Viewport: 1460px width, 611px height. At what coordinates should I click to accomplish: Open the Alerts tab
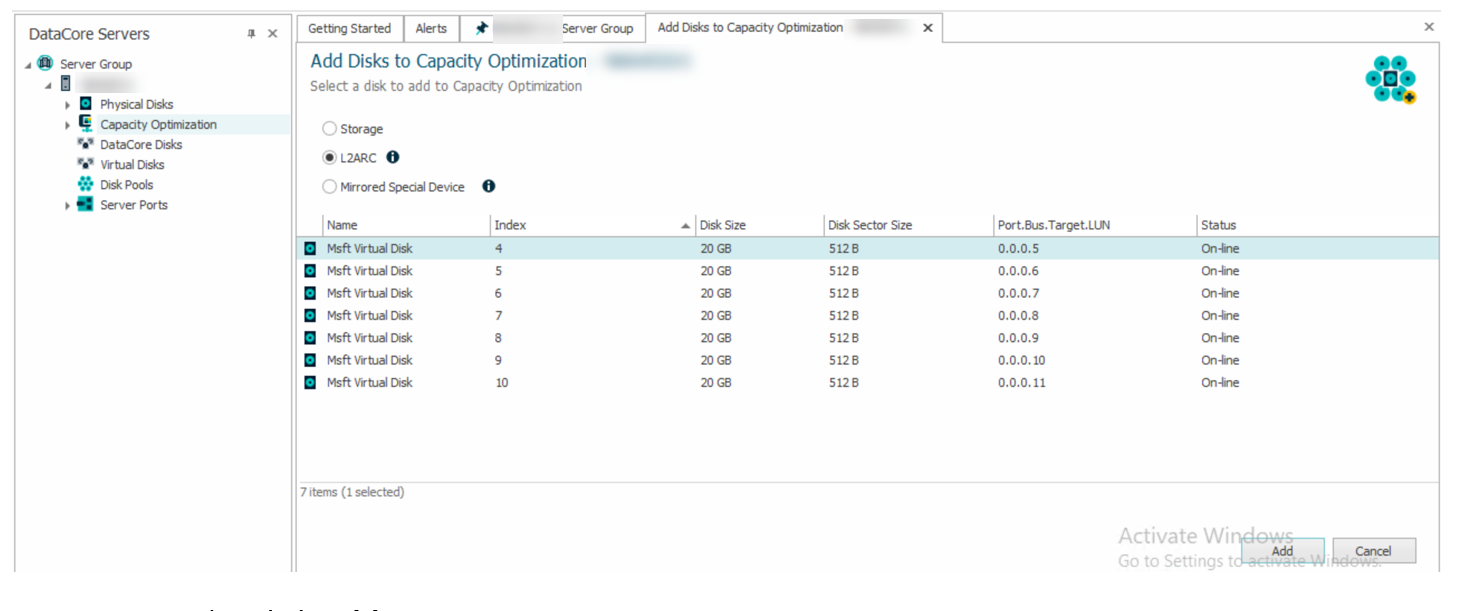431,29
